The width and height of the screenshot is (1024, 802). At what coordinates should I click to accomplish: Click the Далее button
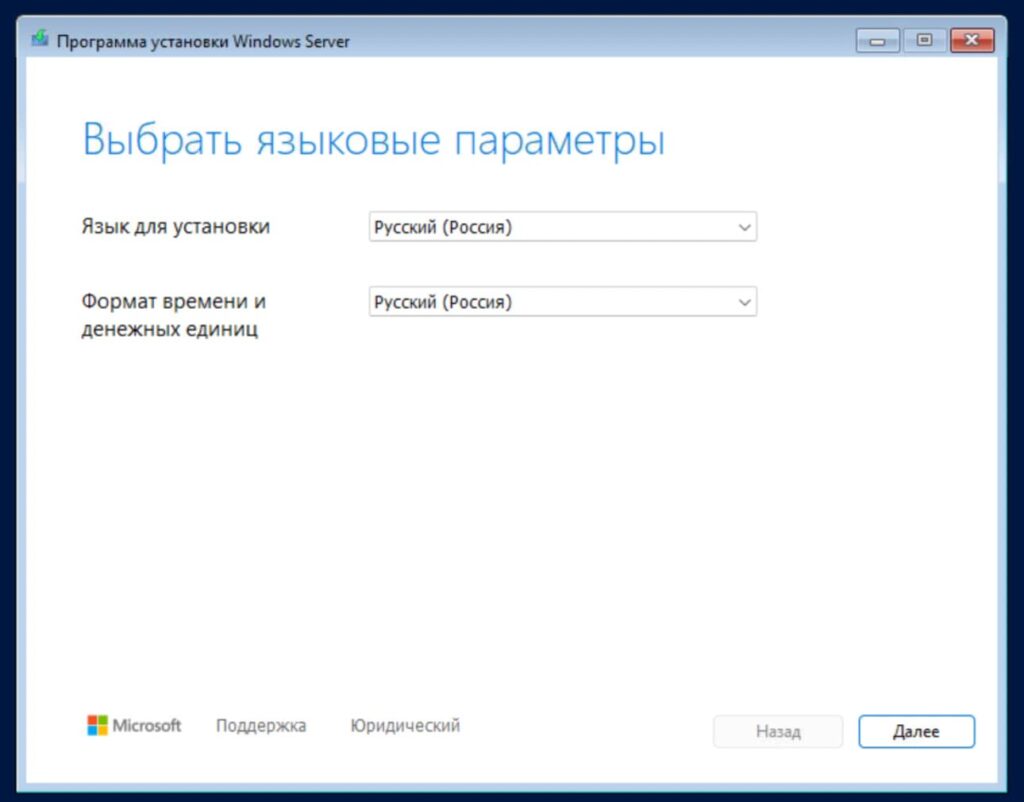[916, 731]
